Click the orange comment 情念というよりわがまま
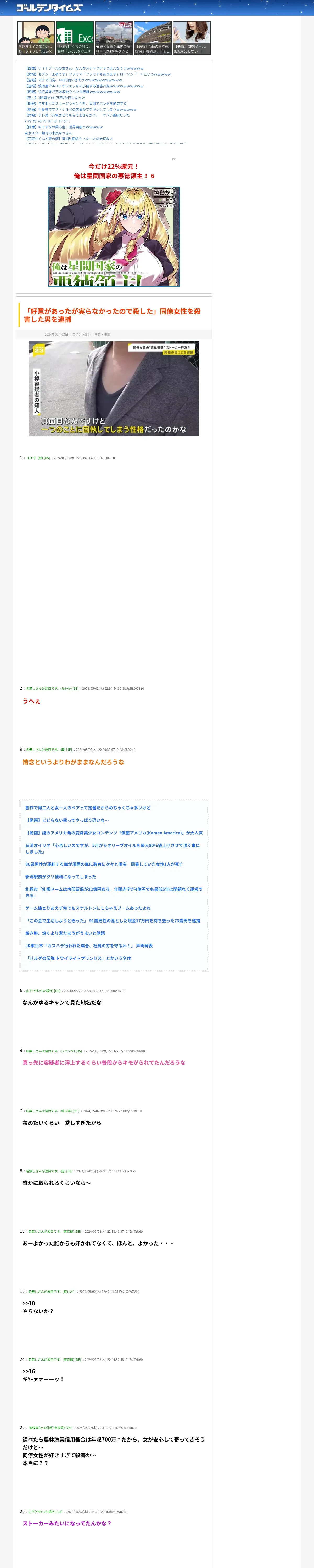 click(73, 762)
